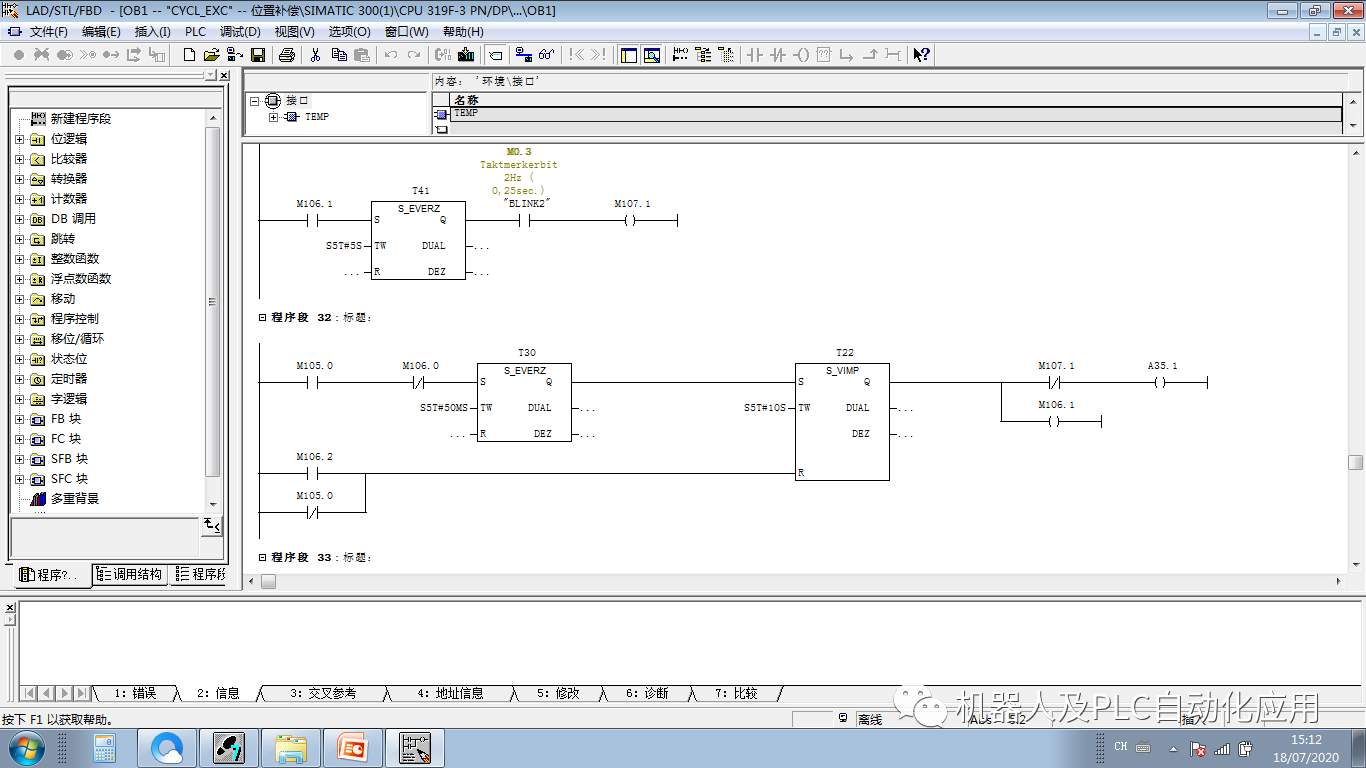Open calculator from Windows taskbar
The height and width of the screenshot is (768, 1366).
tap(105, 747)
